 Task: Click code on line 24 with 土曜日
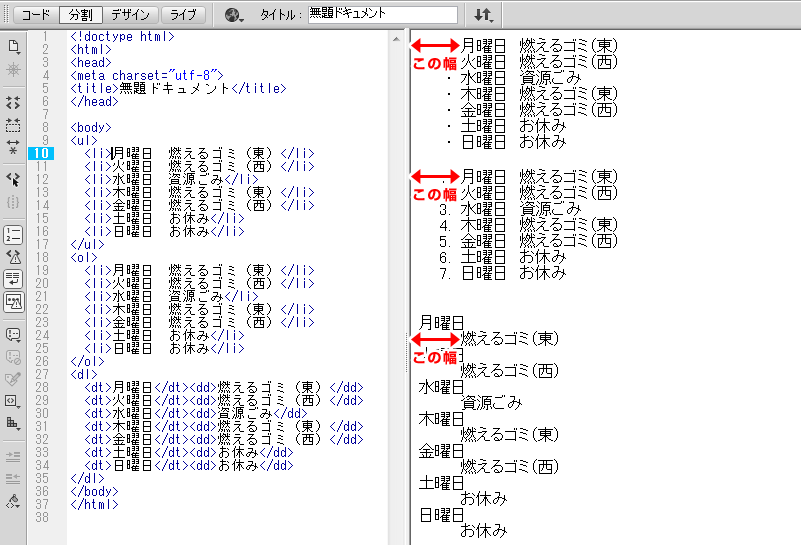click(164, 336)
